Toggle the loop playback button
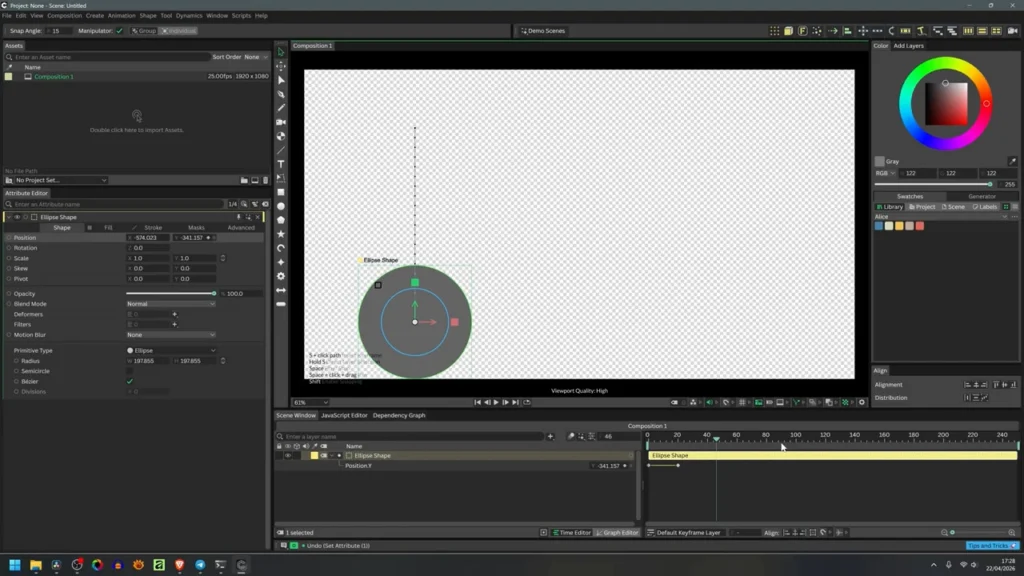The image size is (1024, 576). [x=527, y=402]
